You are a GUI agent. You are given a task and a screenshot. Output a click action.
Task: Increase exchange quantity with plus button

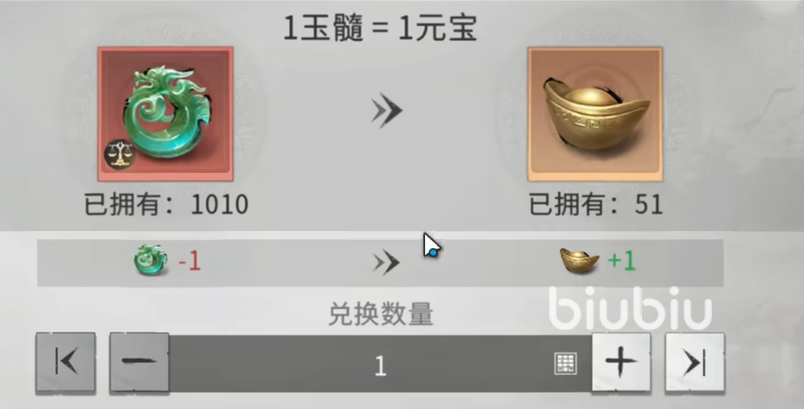pyautogui.click(x=621, y=363)
